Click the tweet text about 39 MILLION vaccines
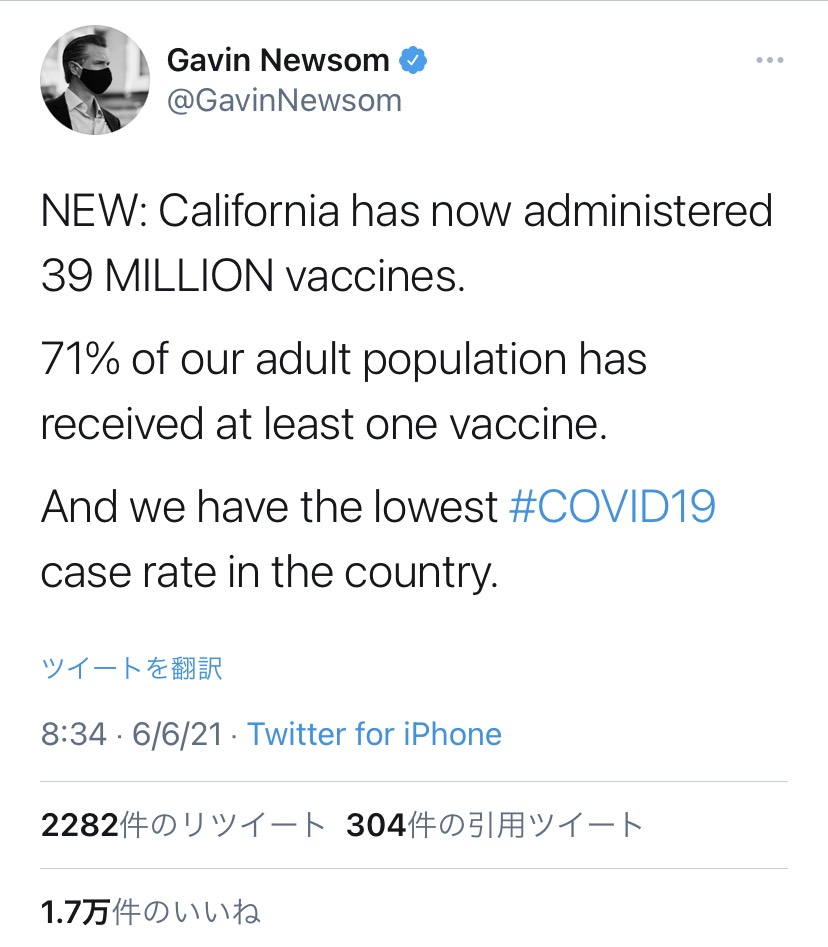 point(253,276)
